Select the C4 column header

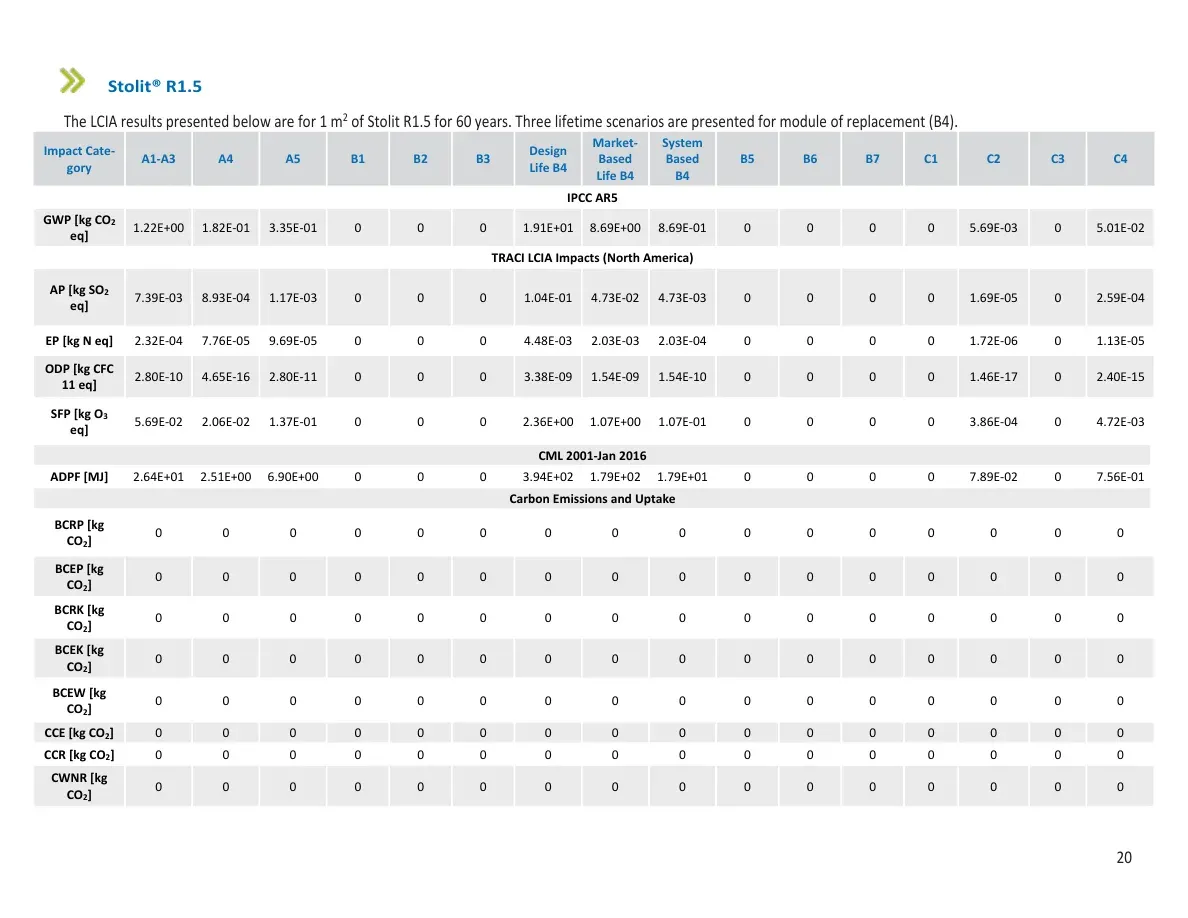point(1120,159)
